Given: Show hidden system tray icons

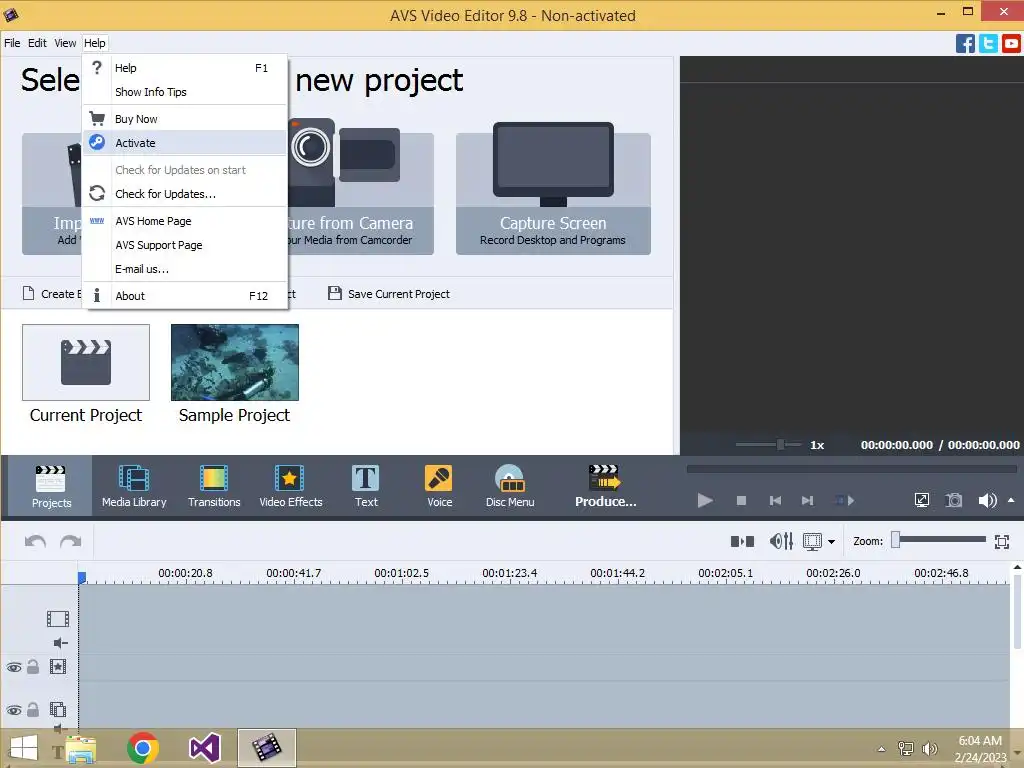Looking at the screenshot, I should click(x=881, y=749).
